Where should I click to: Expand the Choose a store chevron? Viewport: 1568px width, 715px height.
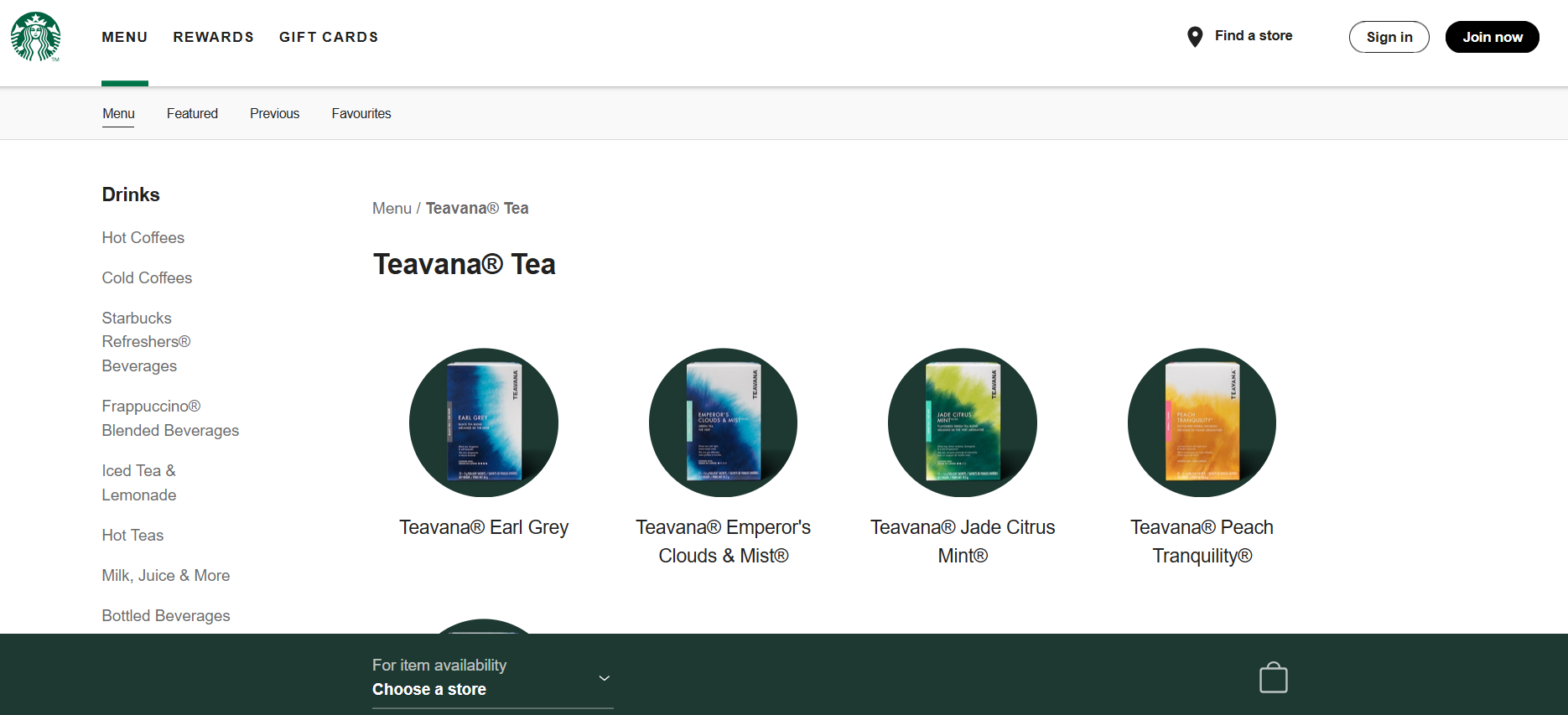(604, 677)
